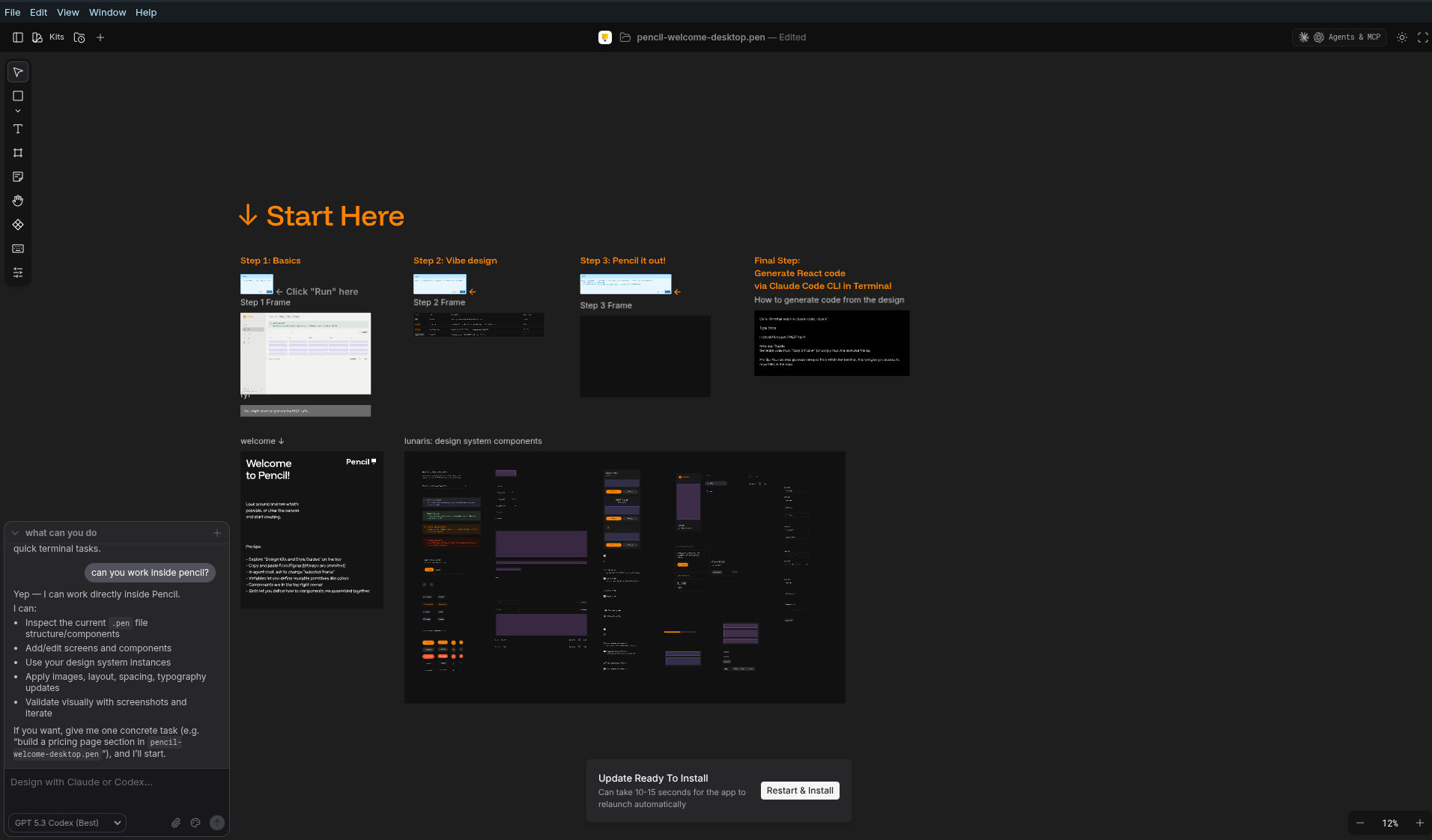The image size is (1432, 840).
Task: Open the components diamond icon
Action: [x=18, y=225]
